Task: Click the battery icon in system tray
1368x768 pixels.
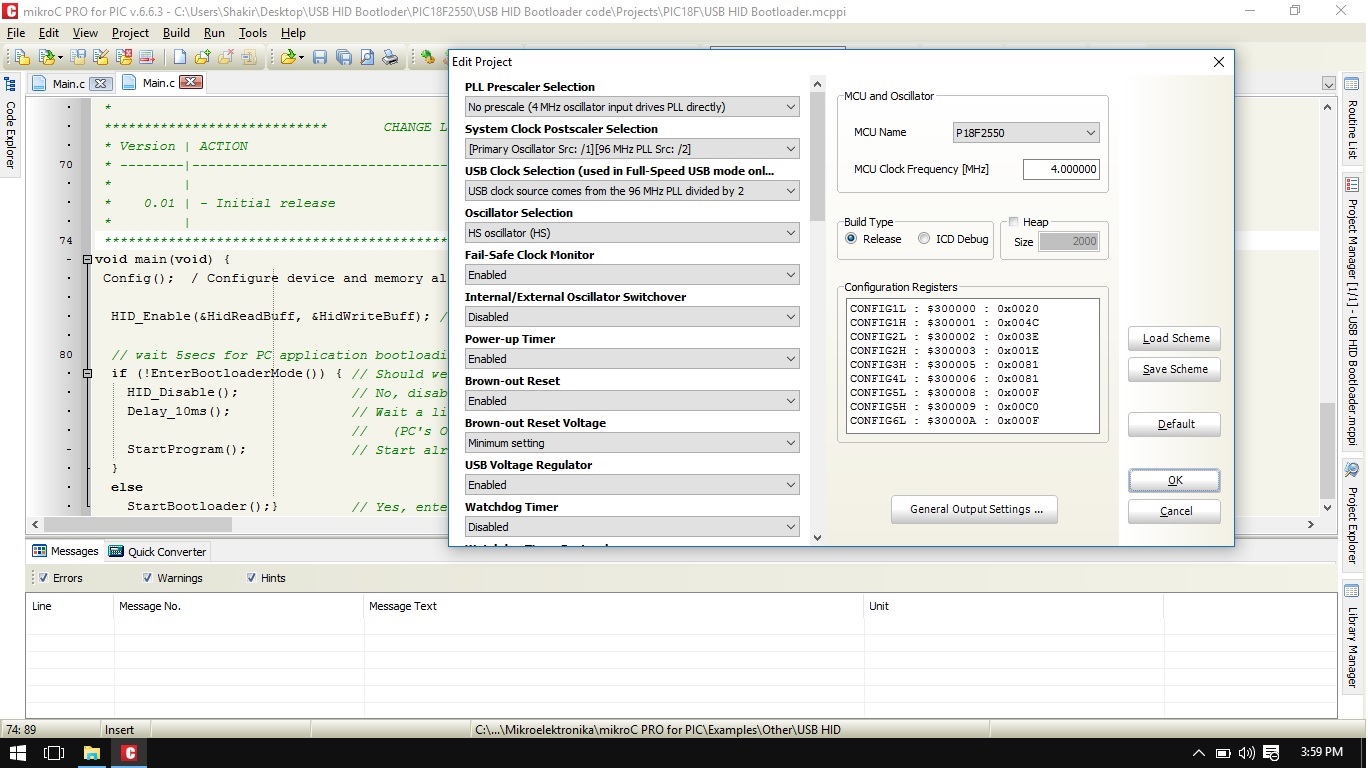Action: (1222, 753)
